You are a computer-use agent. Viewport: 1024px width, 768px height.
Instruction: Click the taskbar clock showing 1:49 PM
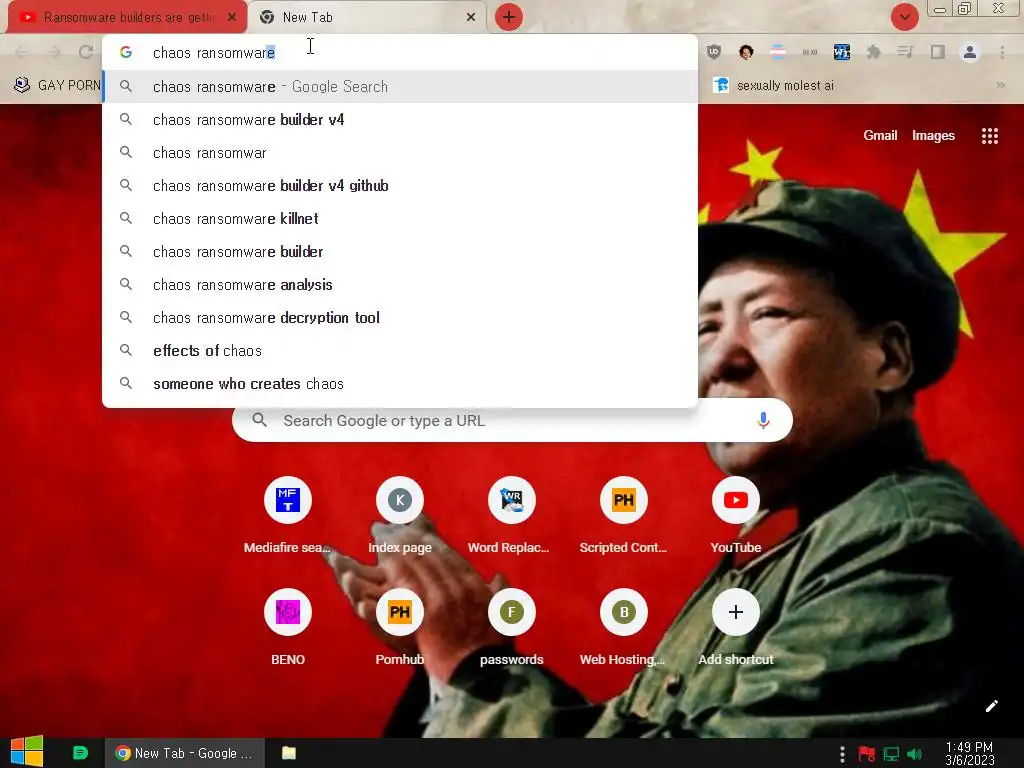point(969,753)
